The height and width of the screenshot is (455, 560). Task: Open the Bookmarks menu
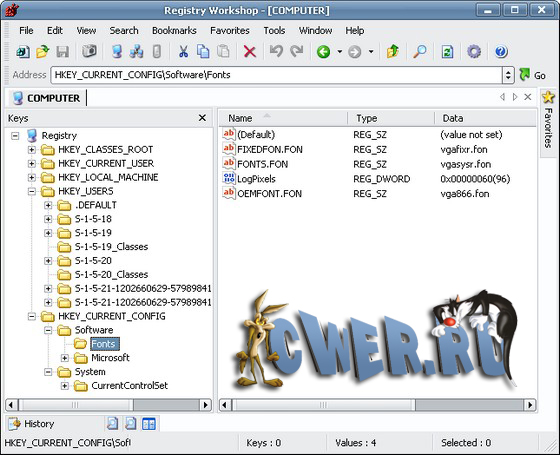(x=174, y=31)
